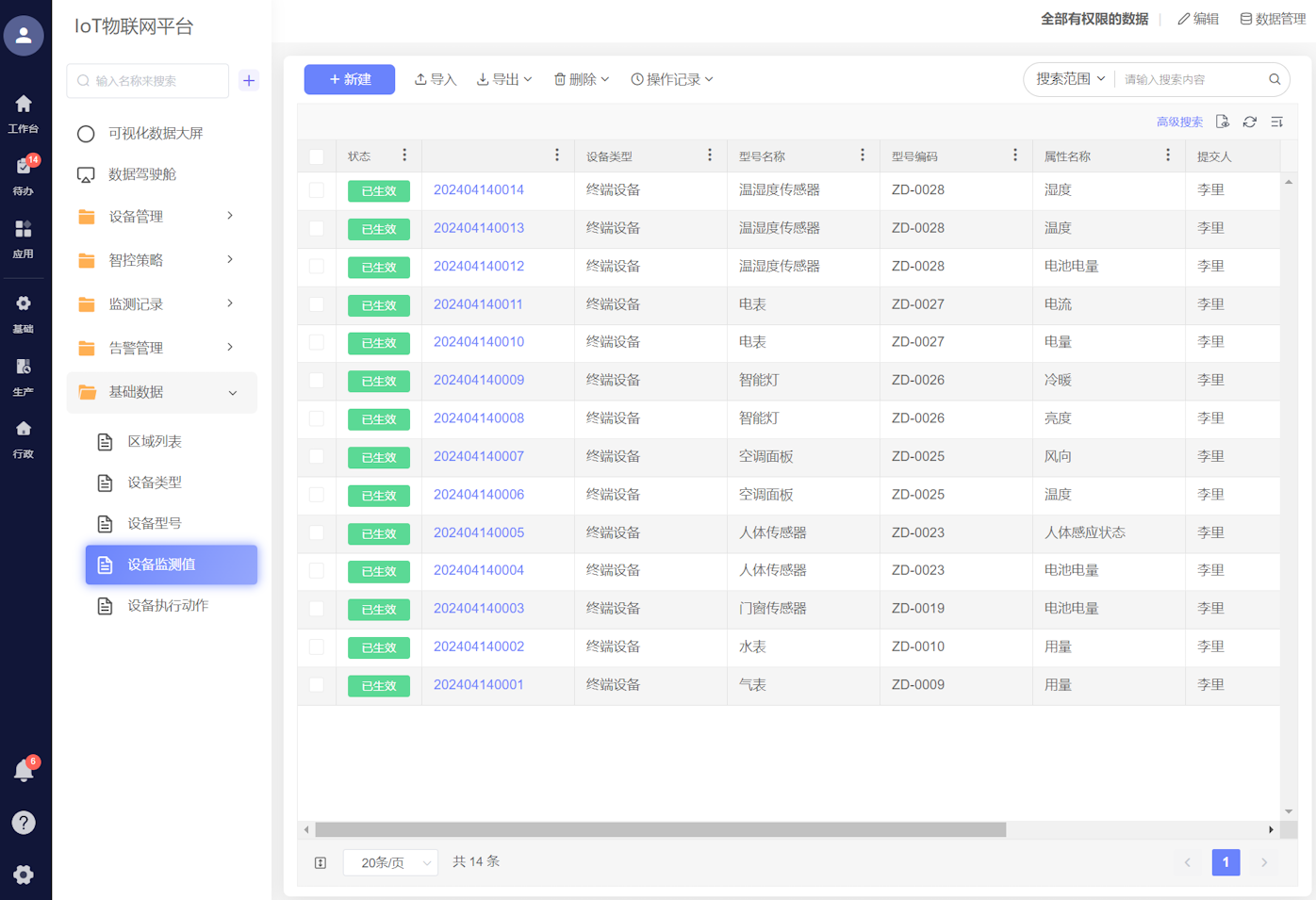Screen dimensions: 1316x900
Task: Open the 20条/页 page size dropdown
Action: (x=390, y=862)
